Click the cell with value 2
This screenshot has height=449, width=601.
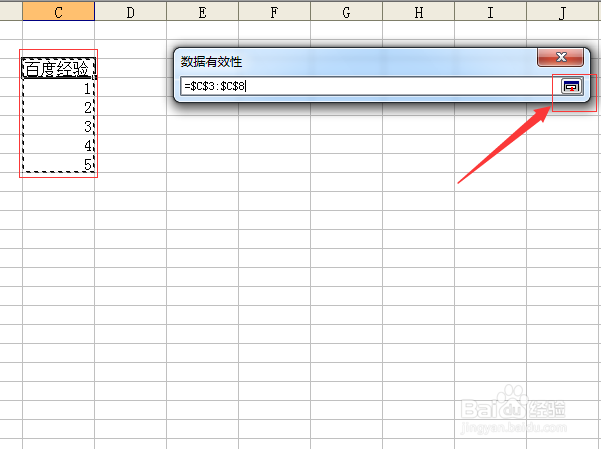[x=58, y=106]
